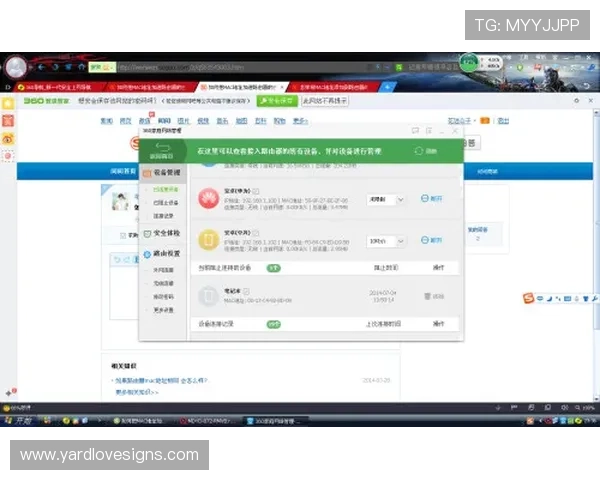Edit the name of 笔记本 blocked device

pyautogui.click(x=246, y=291)
